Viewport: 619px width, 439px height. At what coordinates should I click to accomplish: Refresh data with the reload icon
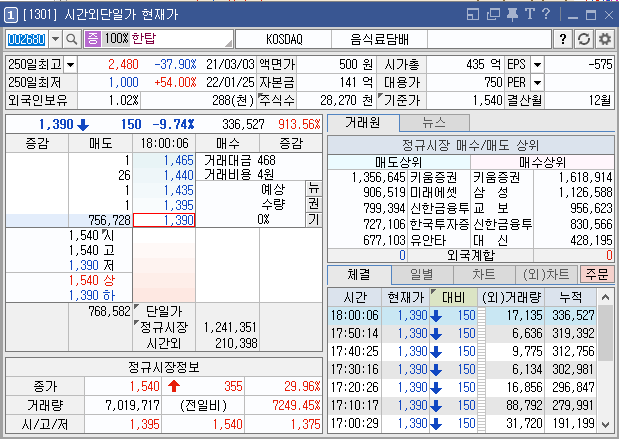[x=584, y=39]
